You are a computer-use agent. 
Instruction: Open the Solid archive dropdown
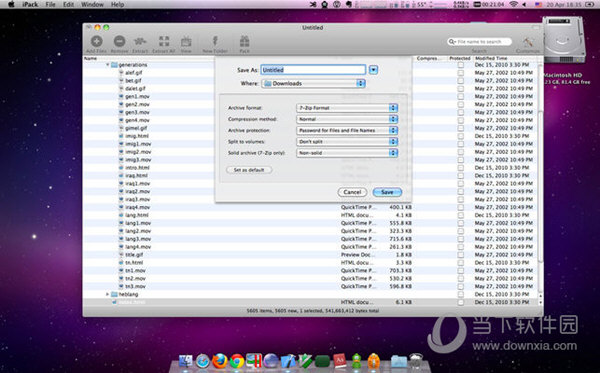[x=347, y=153]
